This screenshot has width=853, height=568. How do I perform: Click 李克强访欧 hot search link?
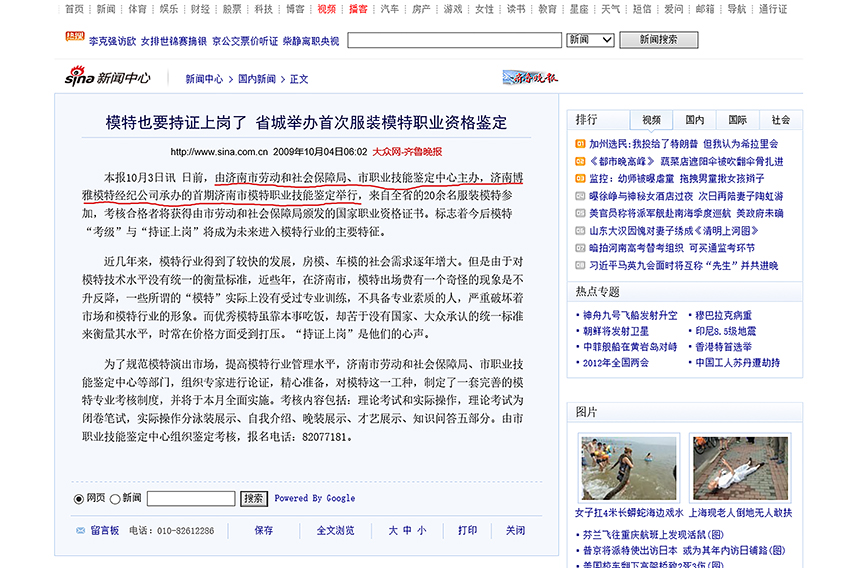click(x=113, y=41)
